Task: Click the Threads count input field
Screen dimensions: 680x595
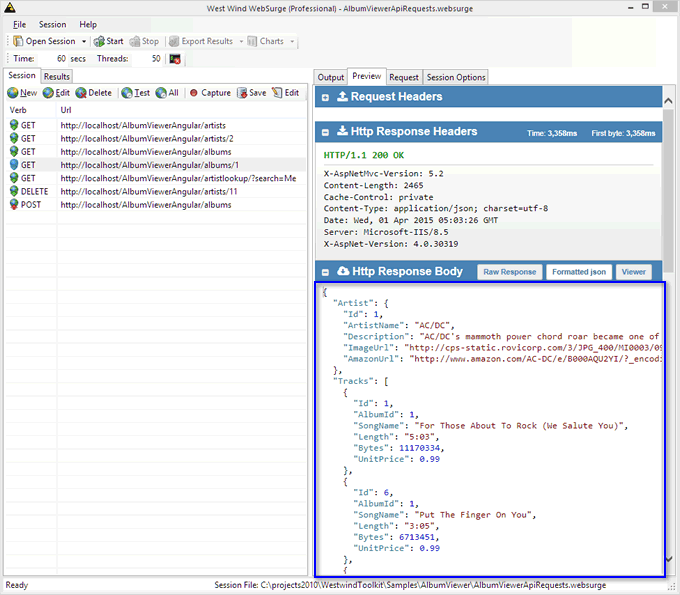Action: [150, 59]
